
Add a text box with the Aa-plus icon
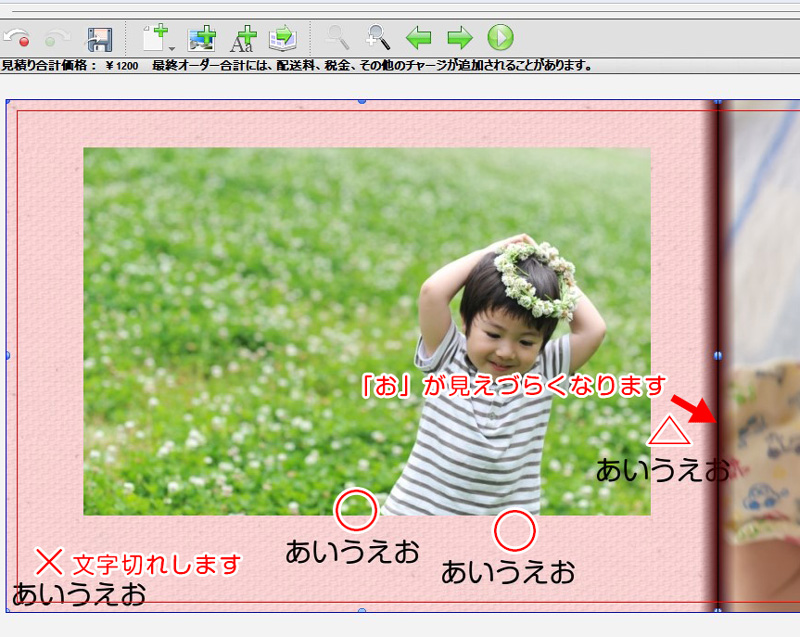243,39
